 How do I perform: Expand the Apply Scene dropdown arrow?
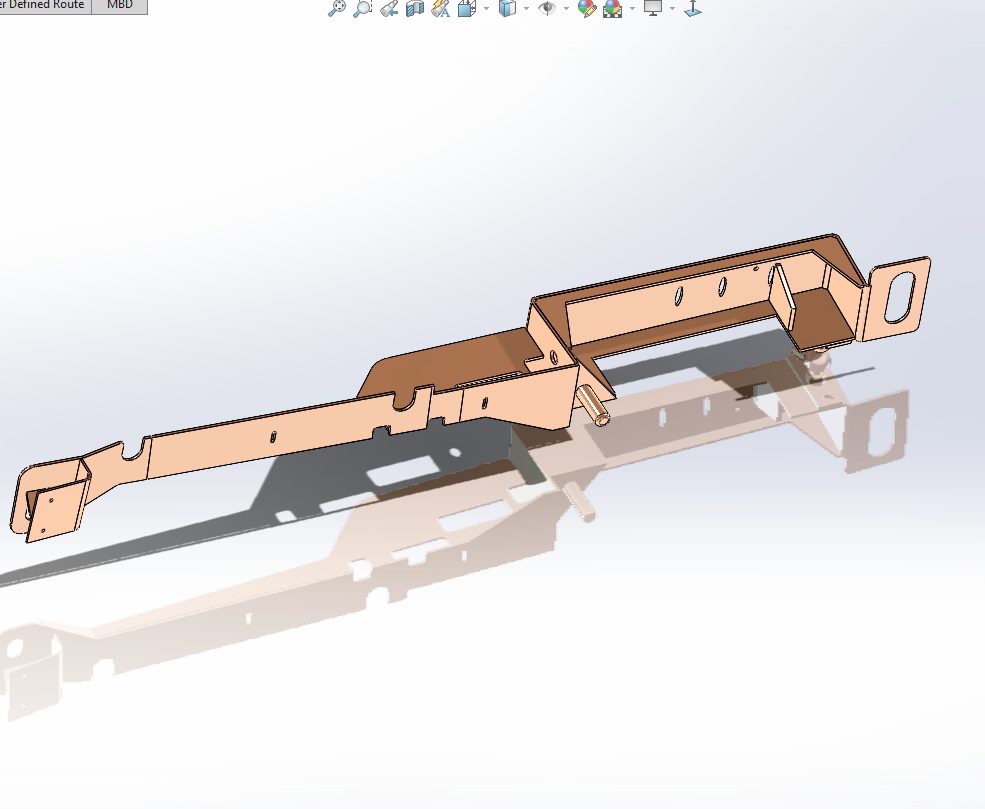[x=632, y=8]
